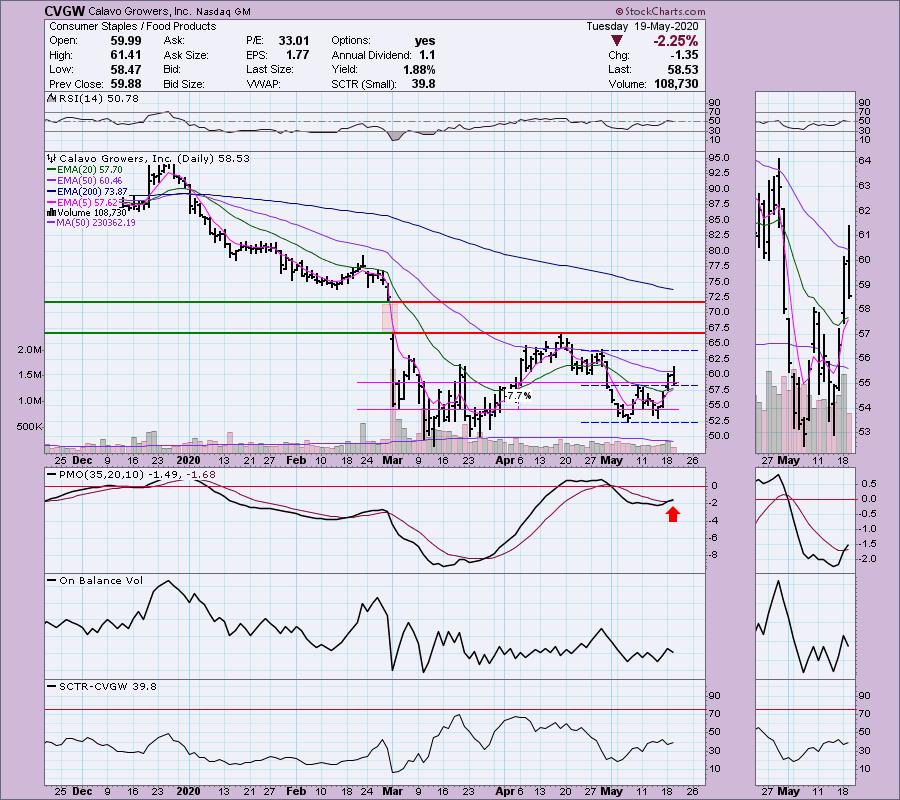900x800 pixels.
Task: Click the PMO(35,20,10) indicator label
Action: coord(137,475)
